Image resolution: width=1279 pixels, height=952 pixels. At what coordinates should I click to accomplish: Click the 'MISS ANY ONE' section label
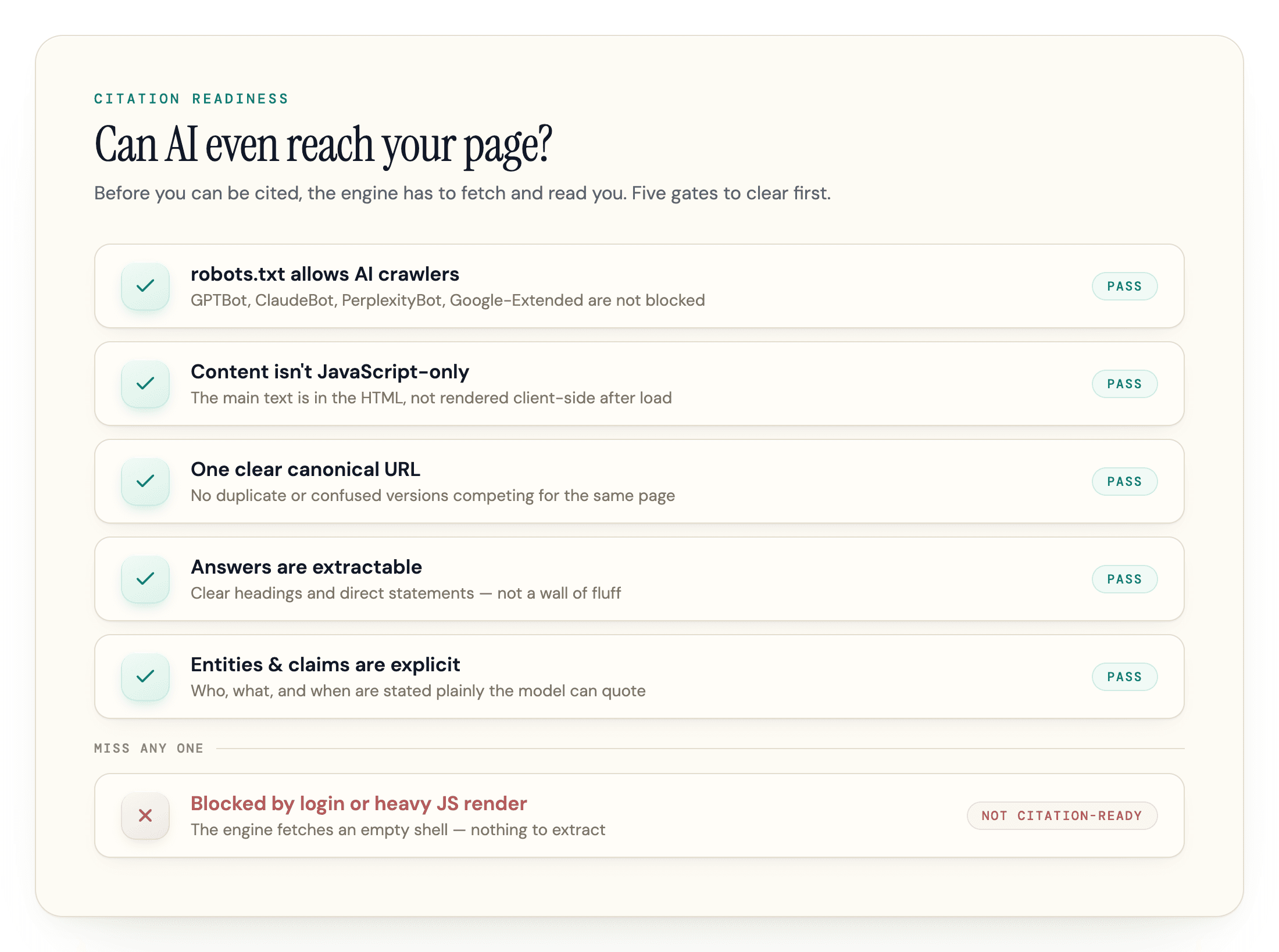click(149, 748)
